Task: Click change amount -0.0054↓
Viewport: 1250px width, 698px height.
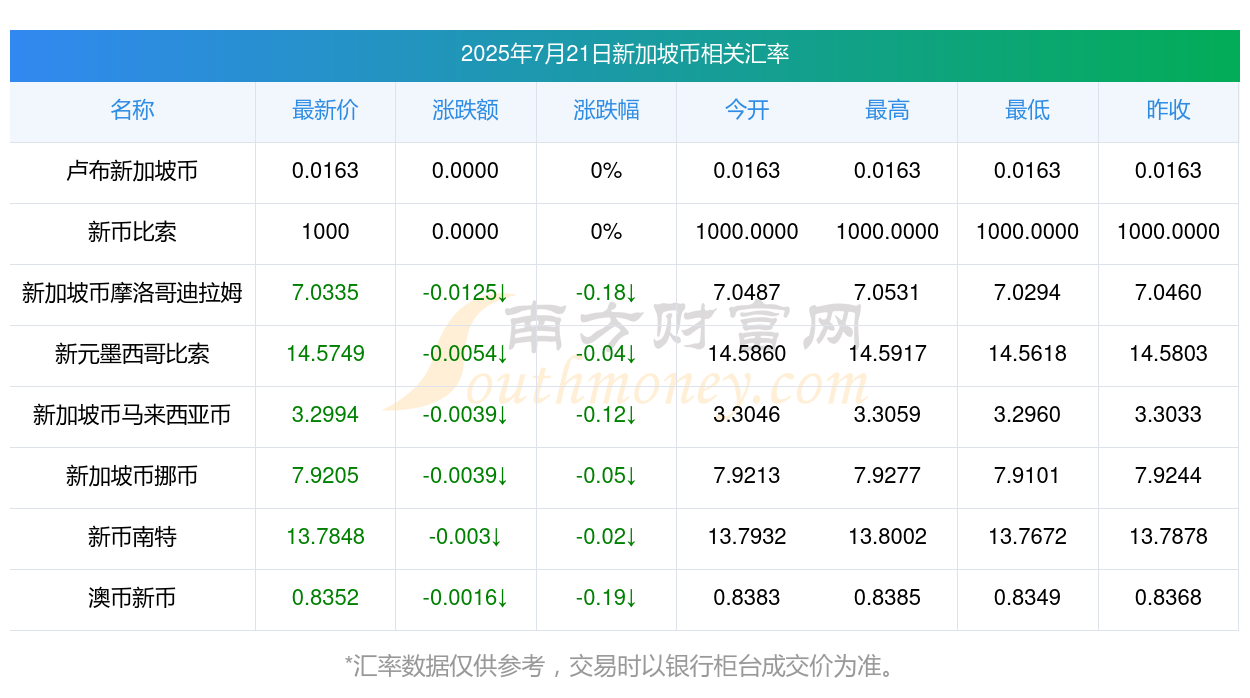Action: 465,354
